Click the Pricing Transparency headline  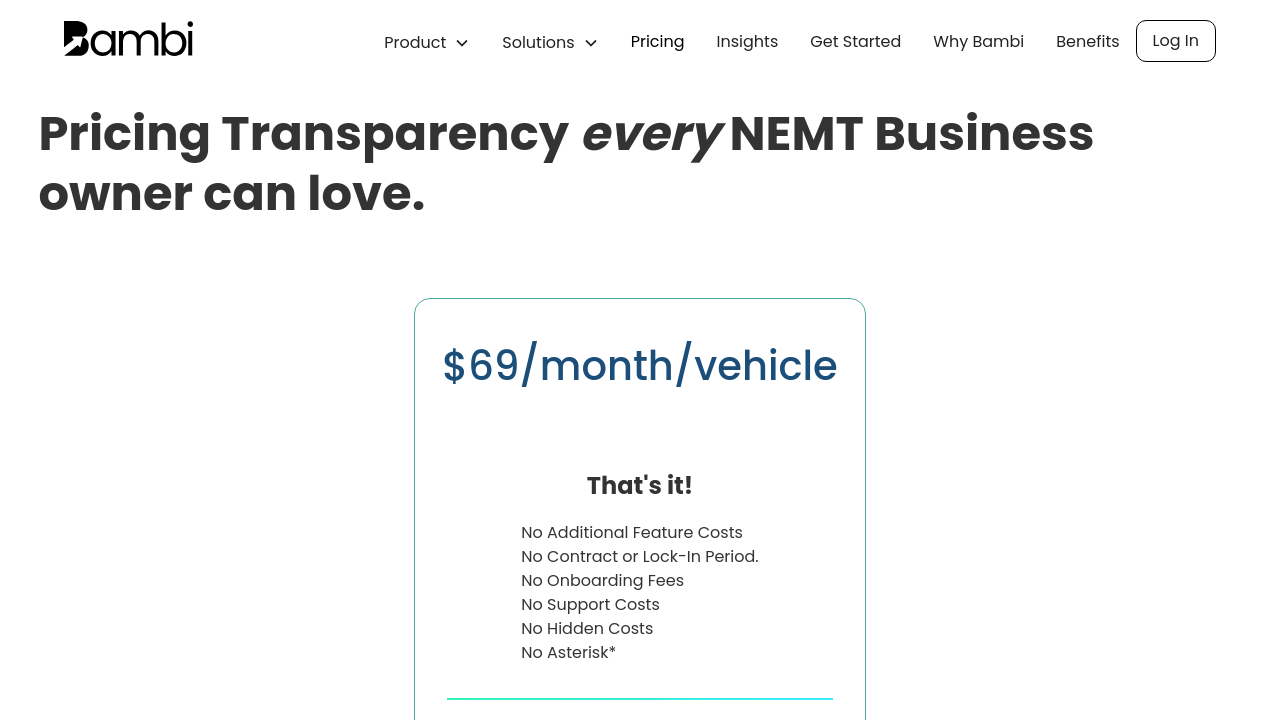click(x=566, y=163)
